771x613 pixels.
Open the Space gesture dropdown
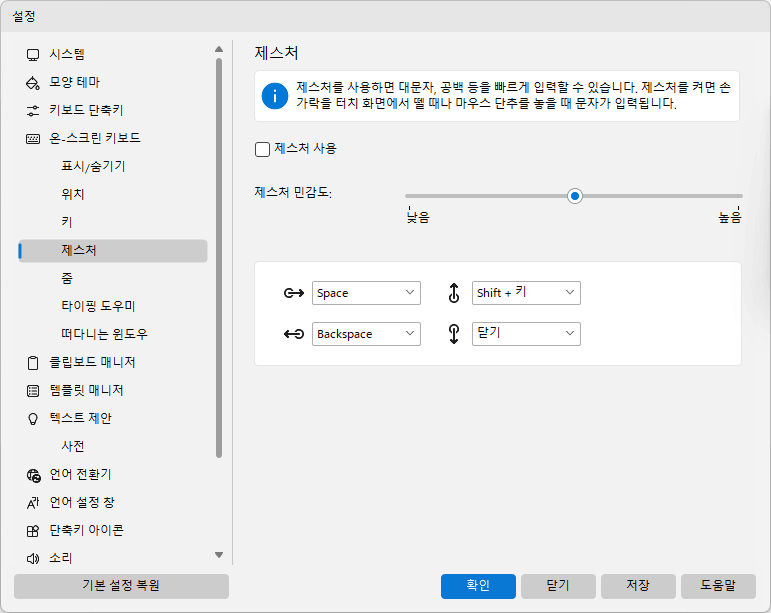(366, 293)
